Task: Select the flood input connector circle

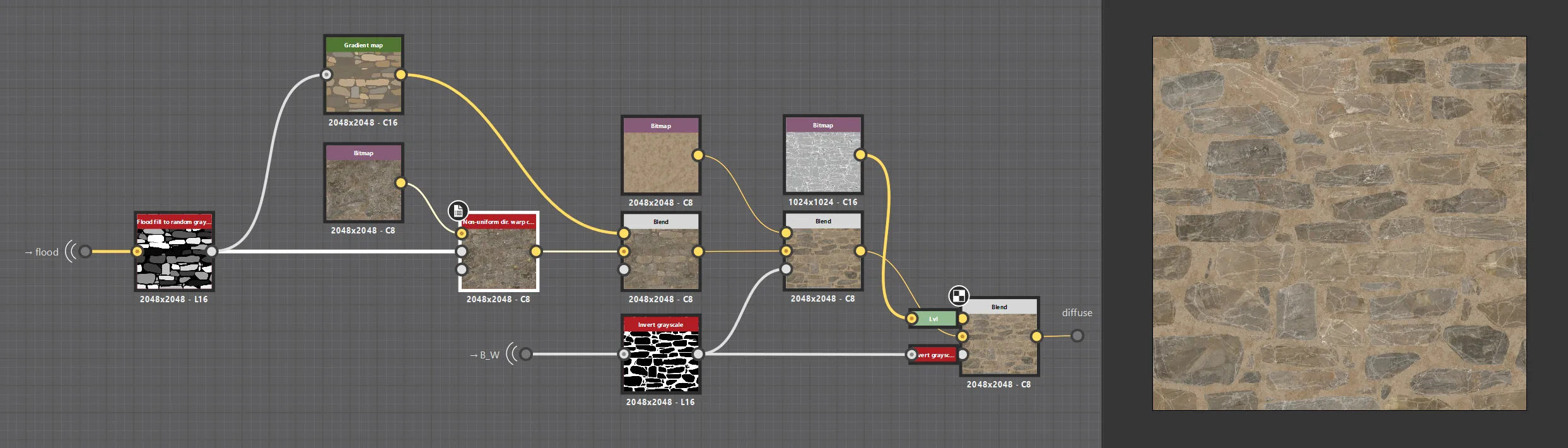Action: click(x=85, y=251)
